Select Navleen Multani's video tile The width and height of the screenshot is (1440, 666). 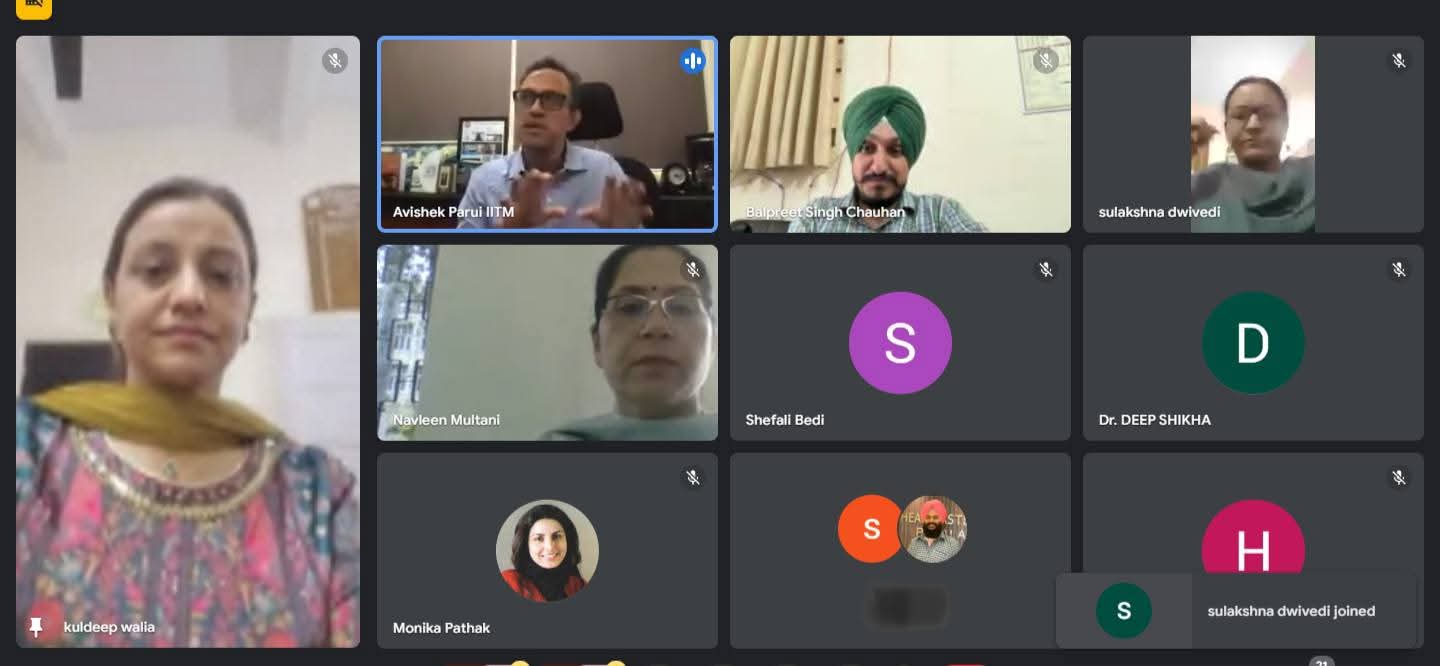click(547, 343)
